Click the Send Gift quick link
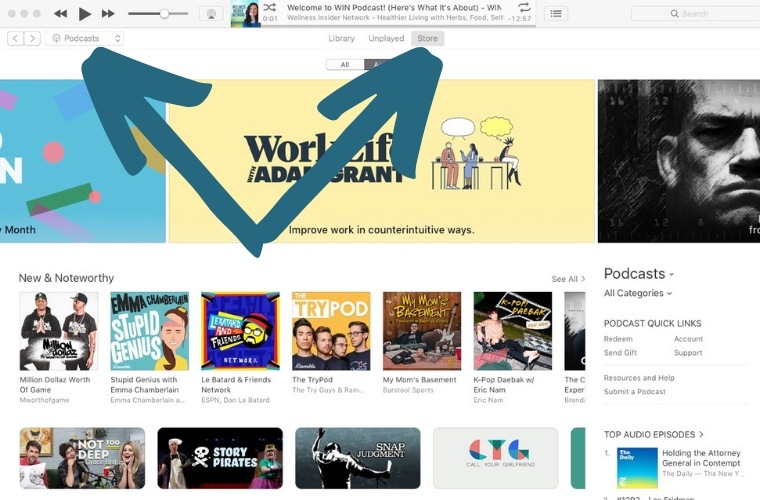This screenshot has width=760, height=500. (x=620, y=353)
